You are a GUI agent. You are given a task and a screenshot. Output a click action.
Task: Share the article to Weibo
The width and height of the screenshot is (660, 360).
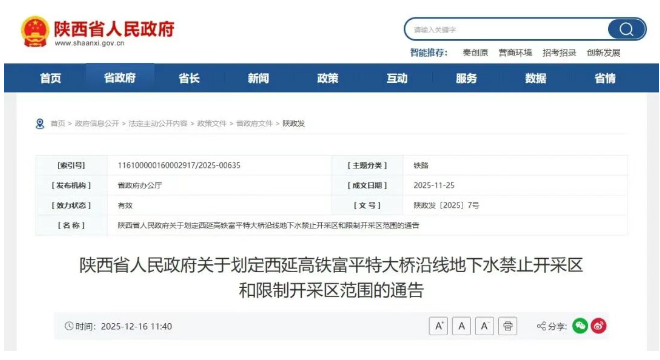point(599,326)
